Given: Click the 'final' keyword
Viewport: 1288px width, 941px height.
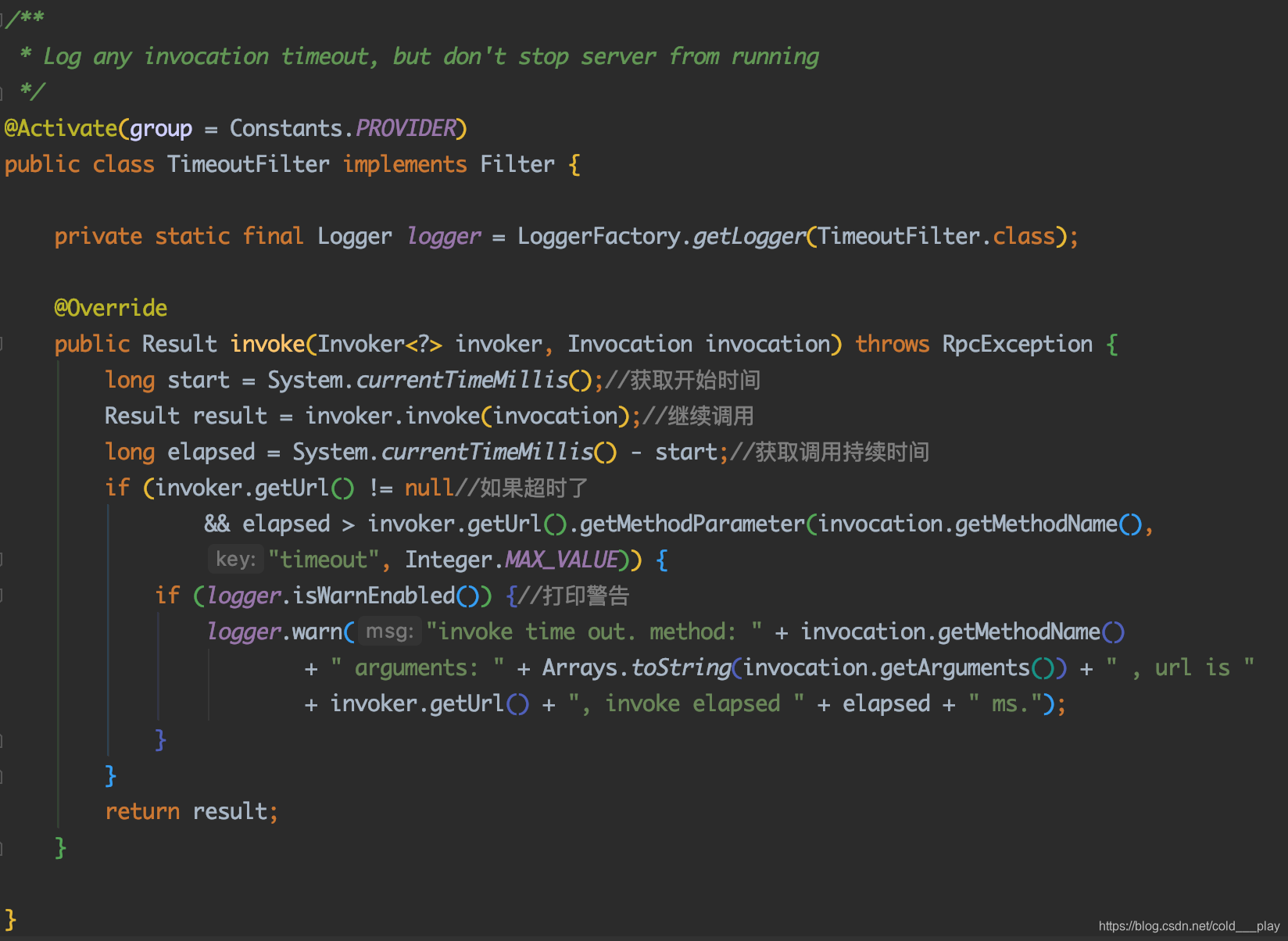Looking at the screenshot, I should (x=273, y=236).
